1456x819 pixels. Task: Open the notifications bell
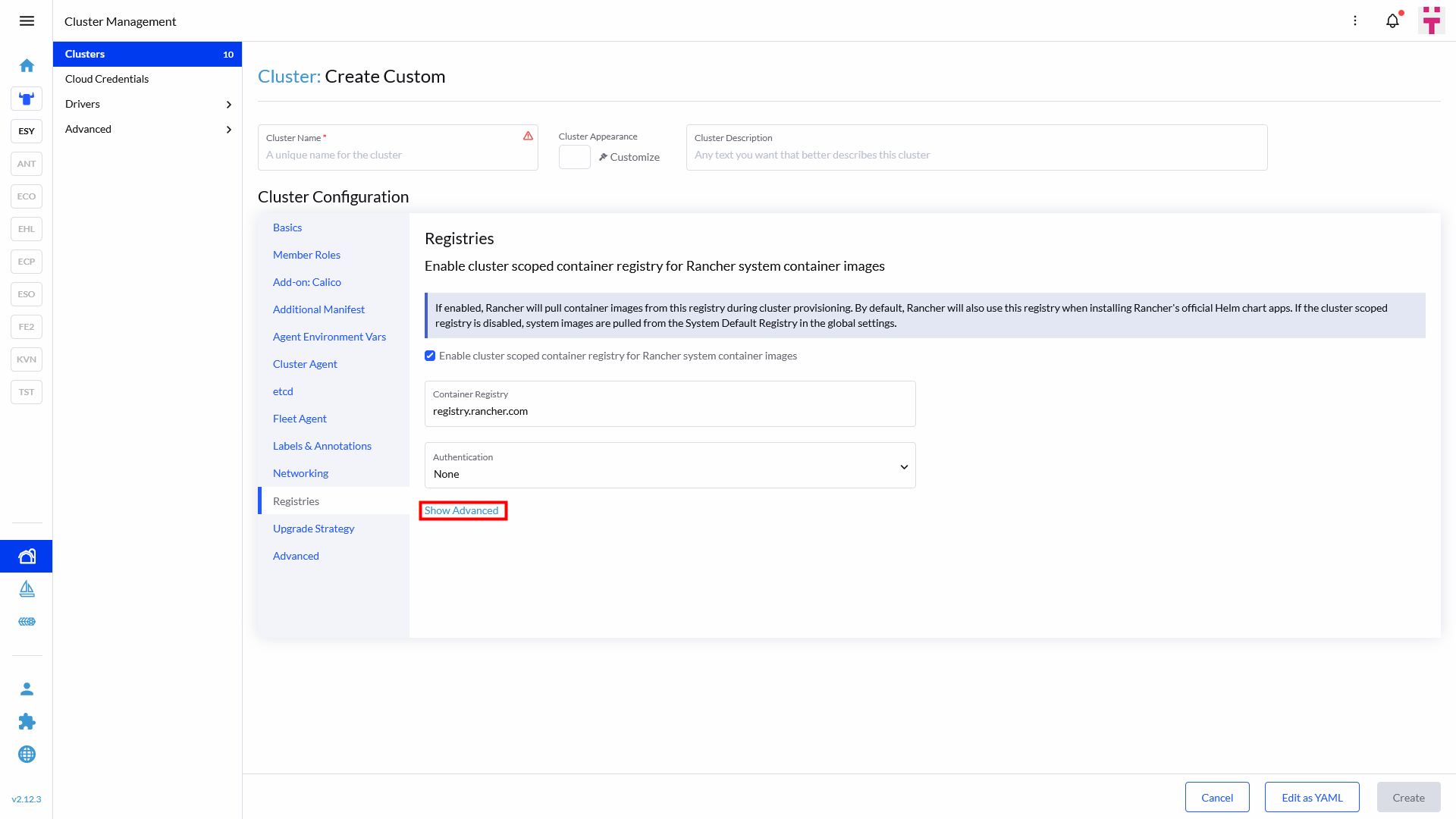(x=1393, y=21)
